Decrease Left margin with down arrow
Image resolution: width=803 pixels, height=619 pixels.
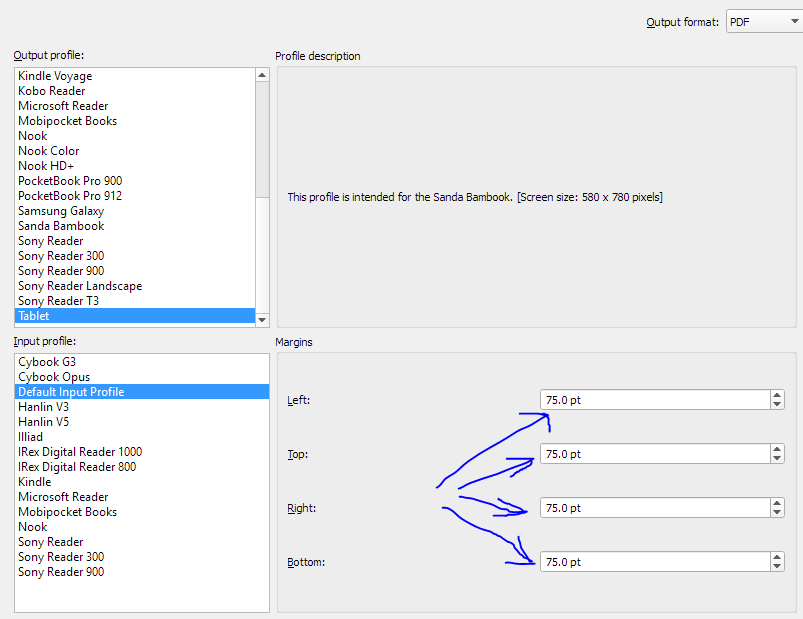[x=777, y=404]
